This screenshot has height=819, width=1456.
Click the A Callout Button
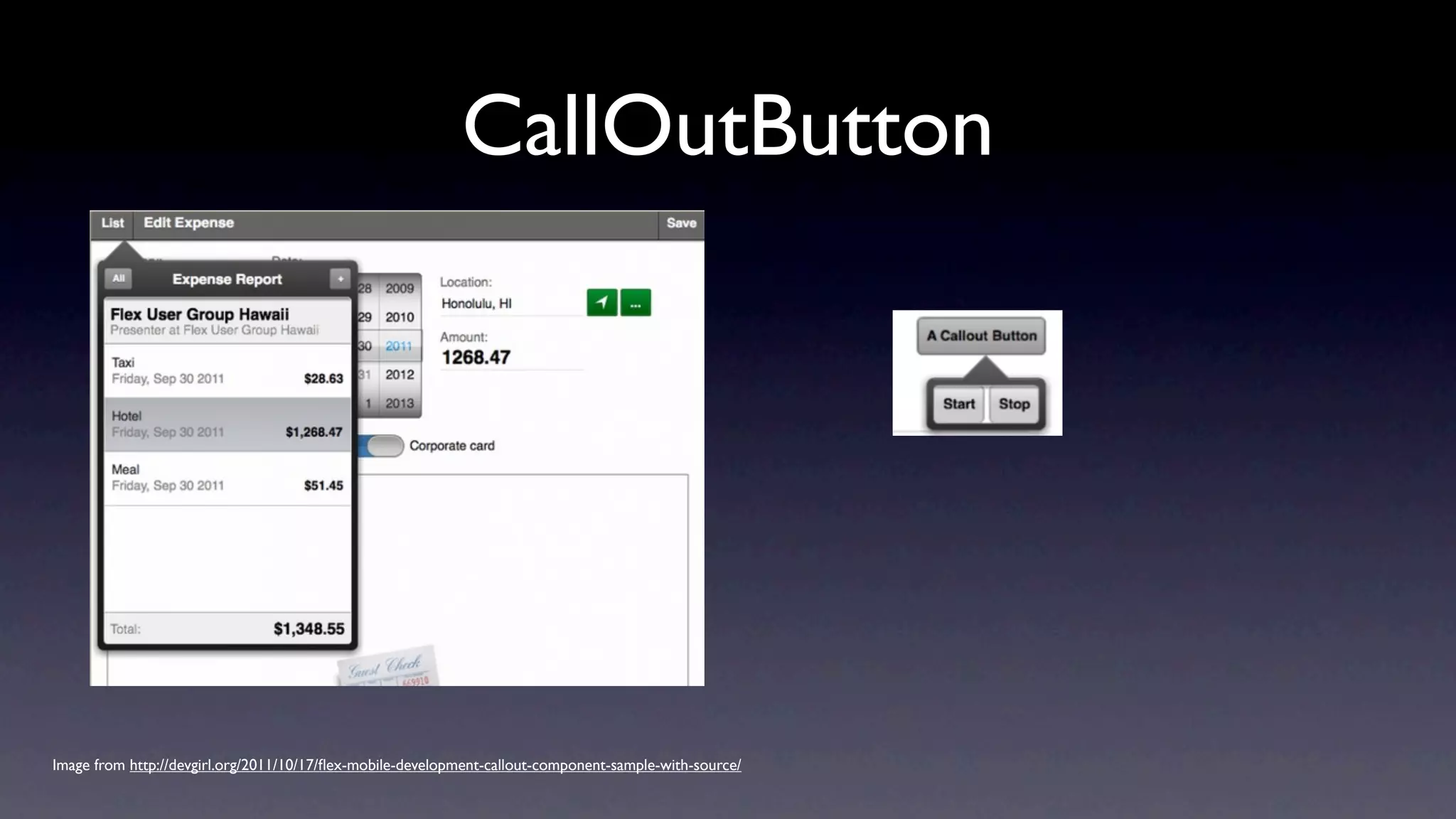pyautogui.click(x=981, y=336)
